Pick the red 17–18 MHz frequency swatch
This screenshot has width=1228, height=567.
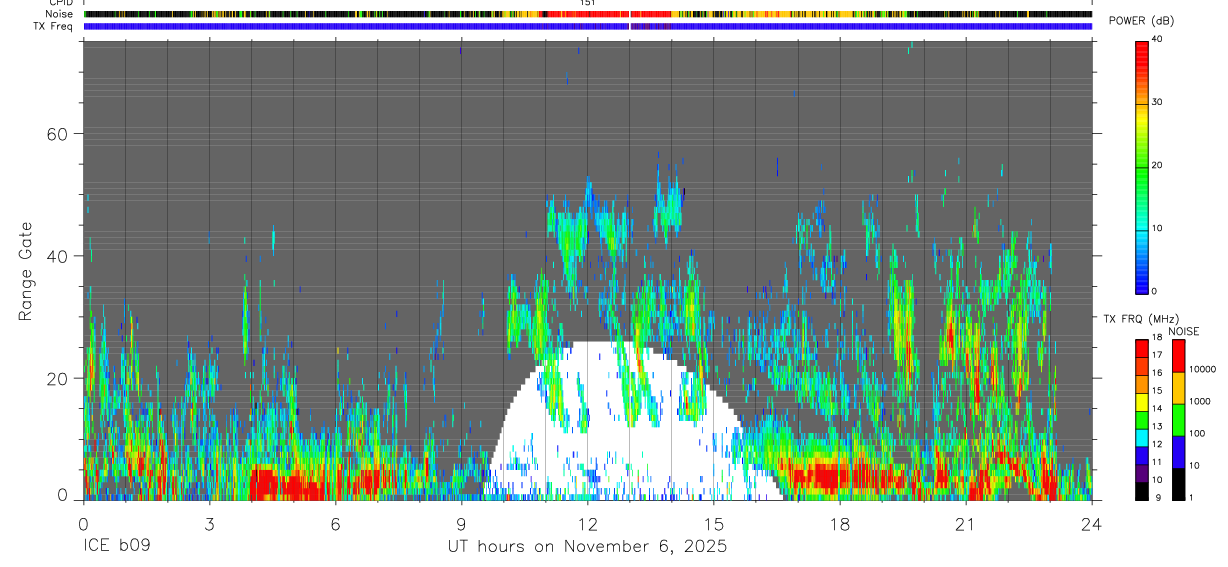tap(1142, 348)
